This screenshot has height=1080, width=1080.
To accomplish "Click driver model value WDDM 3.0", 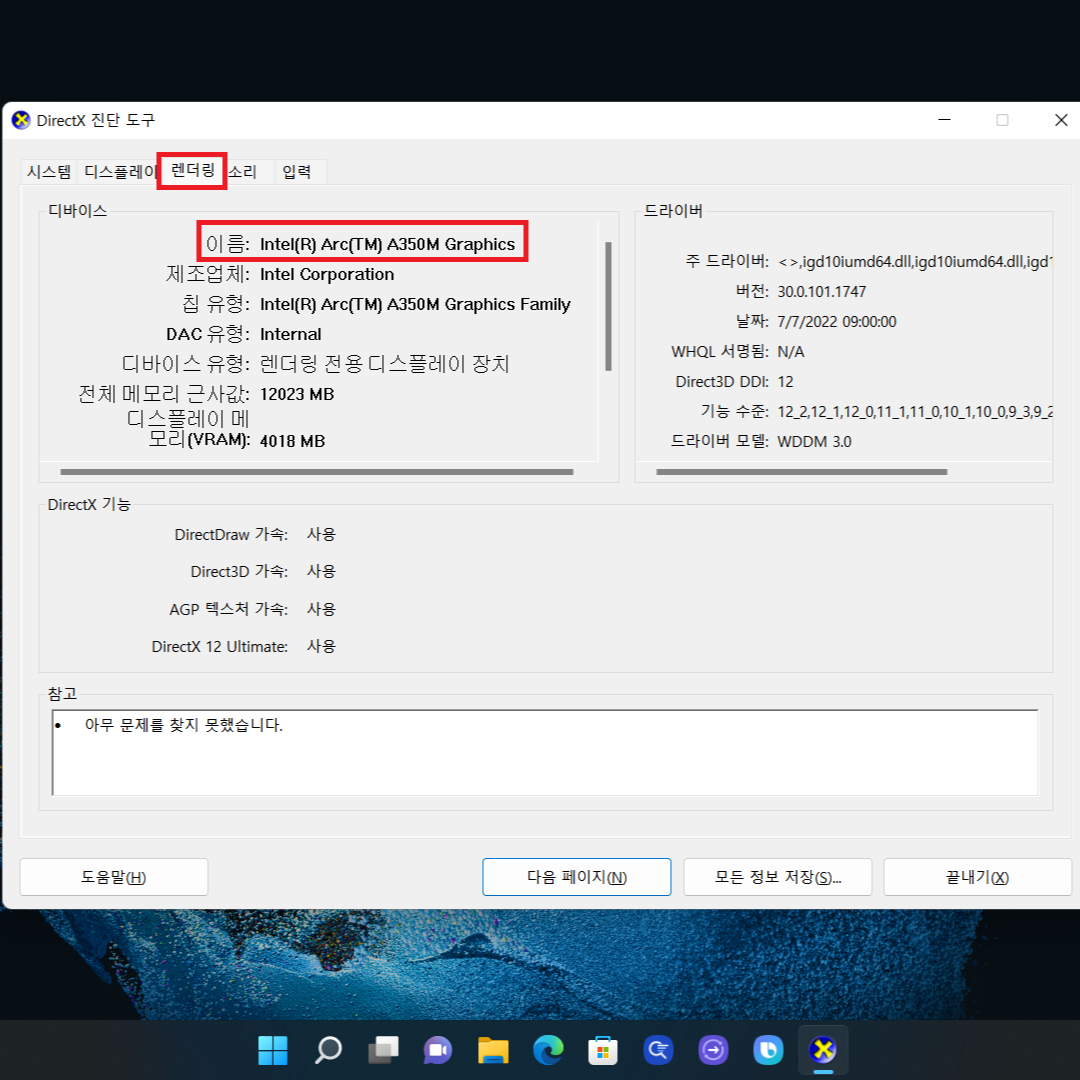I will tap(814, 442).
